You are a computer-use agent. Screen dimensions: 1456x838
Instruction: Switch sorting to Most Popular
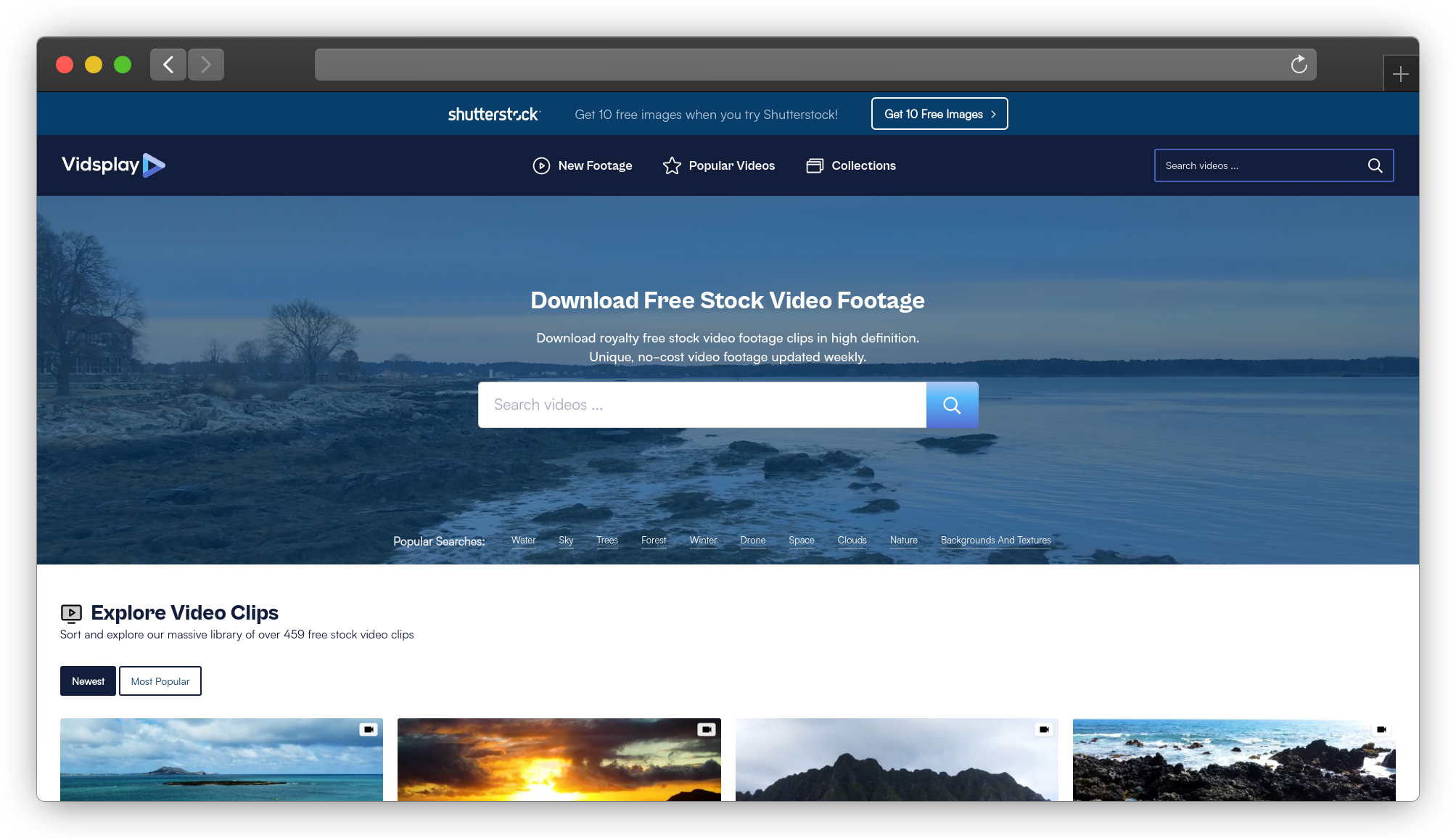(x=160, y=681)
